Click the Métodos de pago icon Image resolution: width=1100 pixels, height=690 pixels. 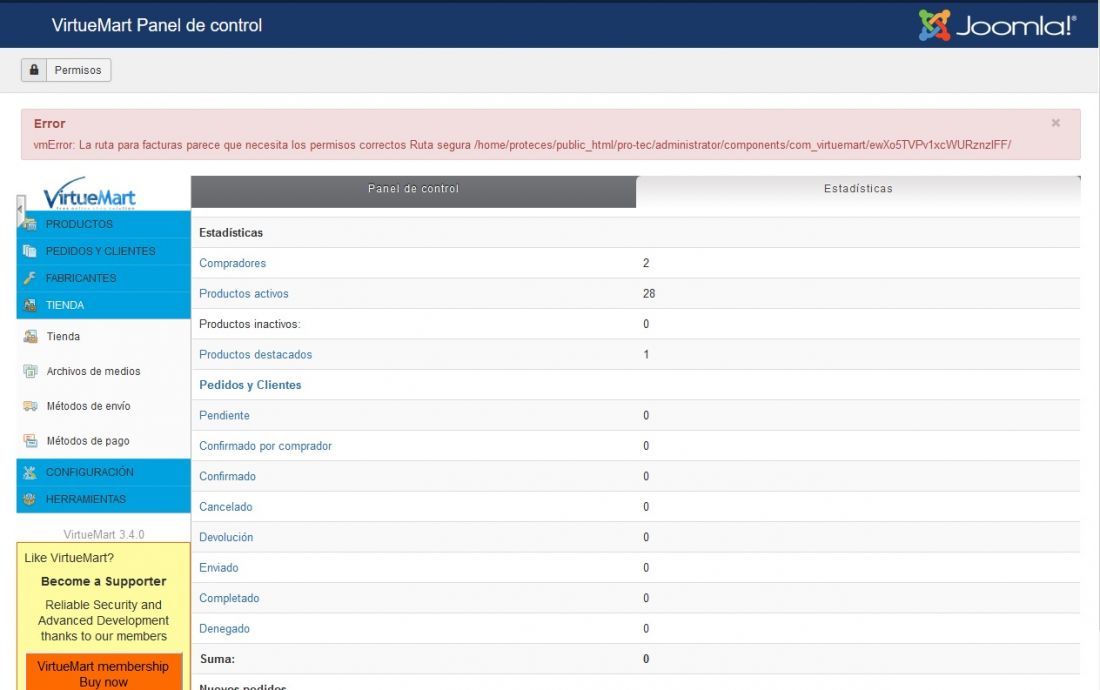coord(30,440)
